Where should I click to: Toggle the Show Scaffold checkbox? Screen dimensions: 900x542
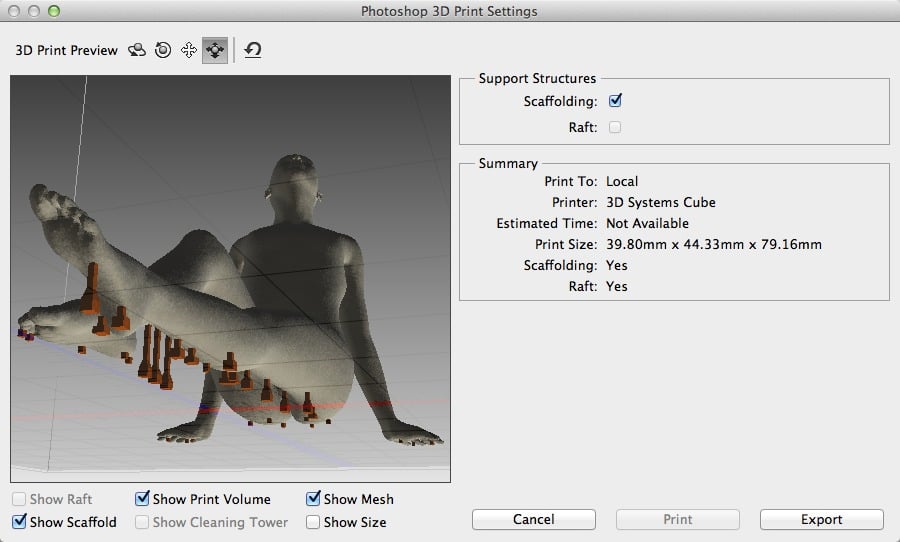(x=20, y=522)
